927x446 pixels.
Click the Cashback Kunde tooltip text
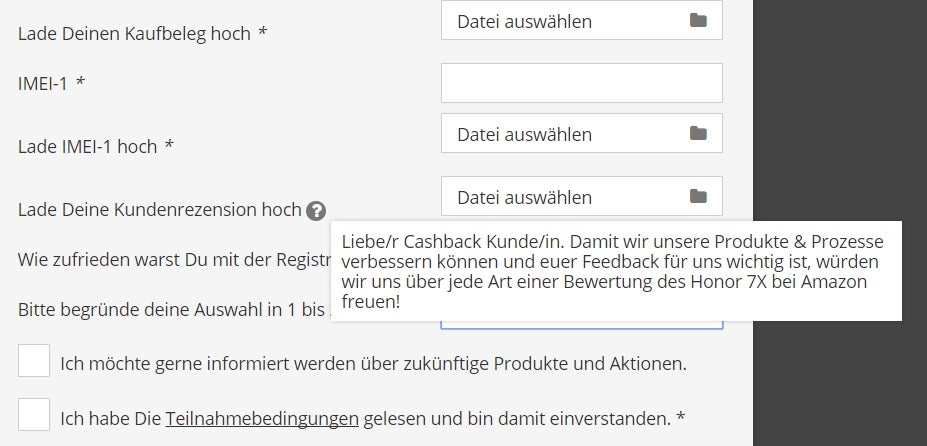point(616,271)
